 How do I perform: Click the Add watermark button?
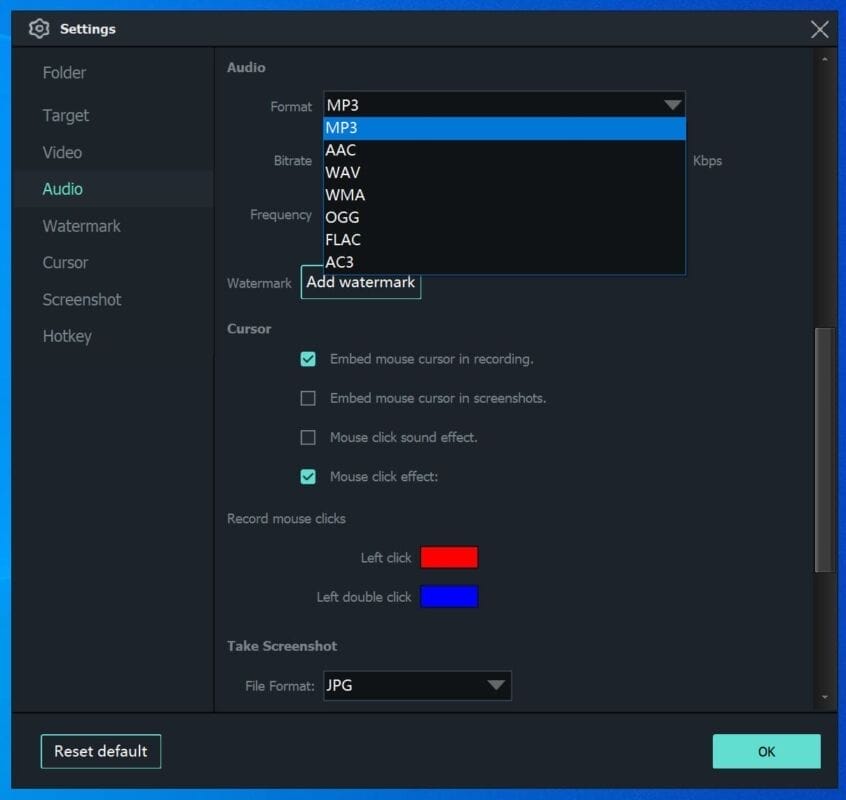[x=360, y=283]
